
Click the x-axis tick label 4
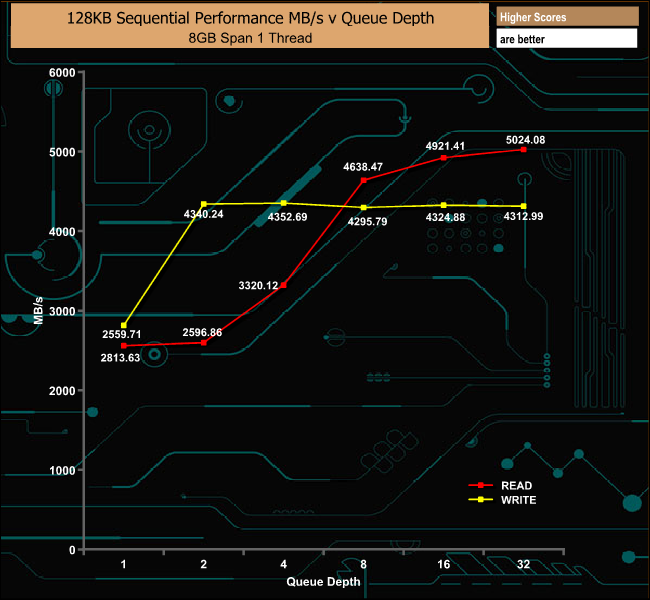(x=284, y=564)
